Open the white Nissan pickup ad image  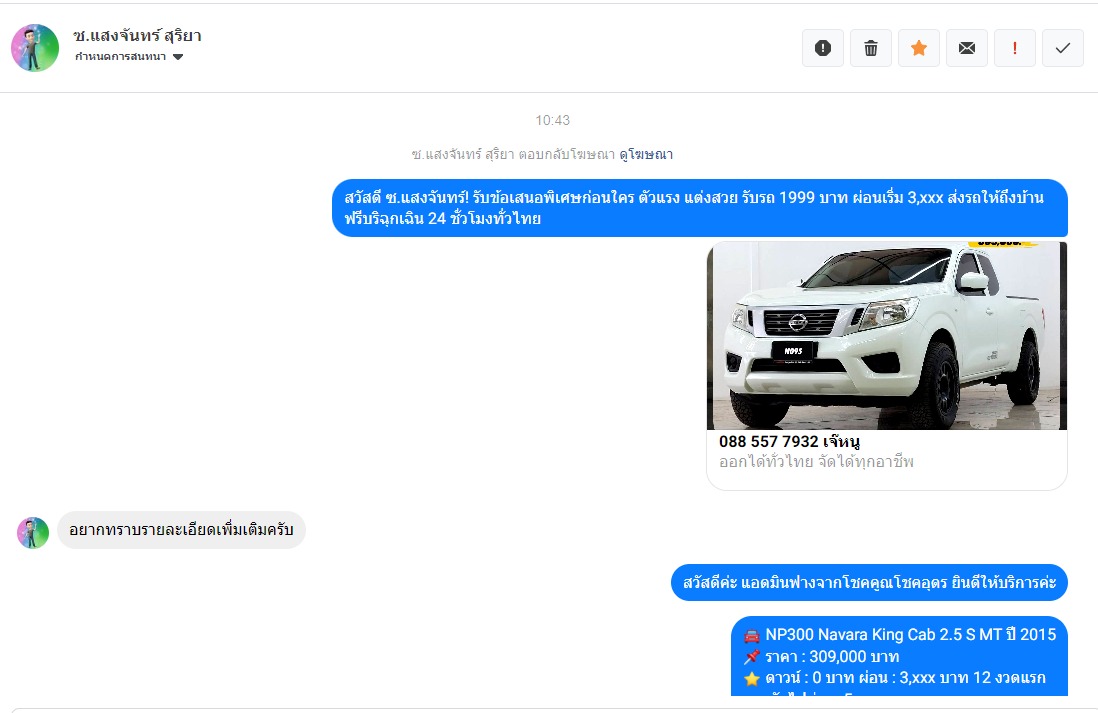point(887,335)
